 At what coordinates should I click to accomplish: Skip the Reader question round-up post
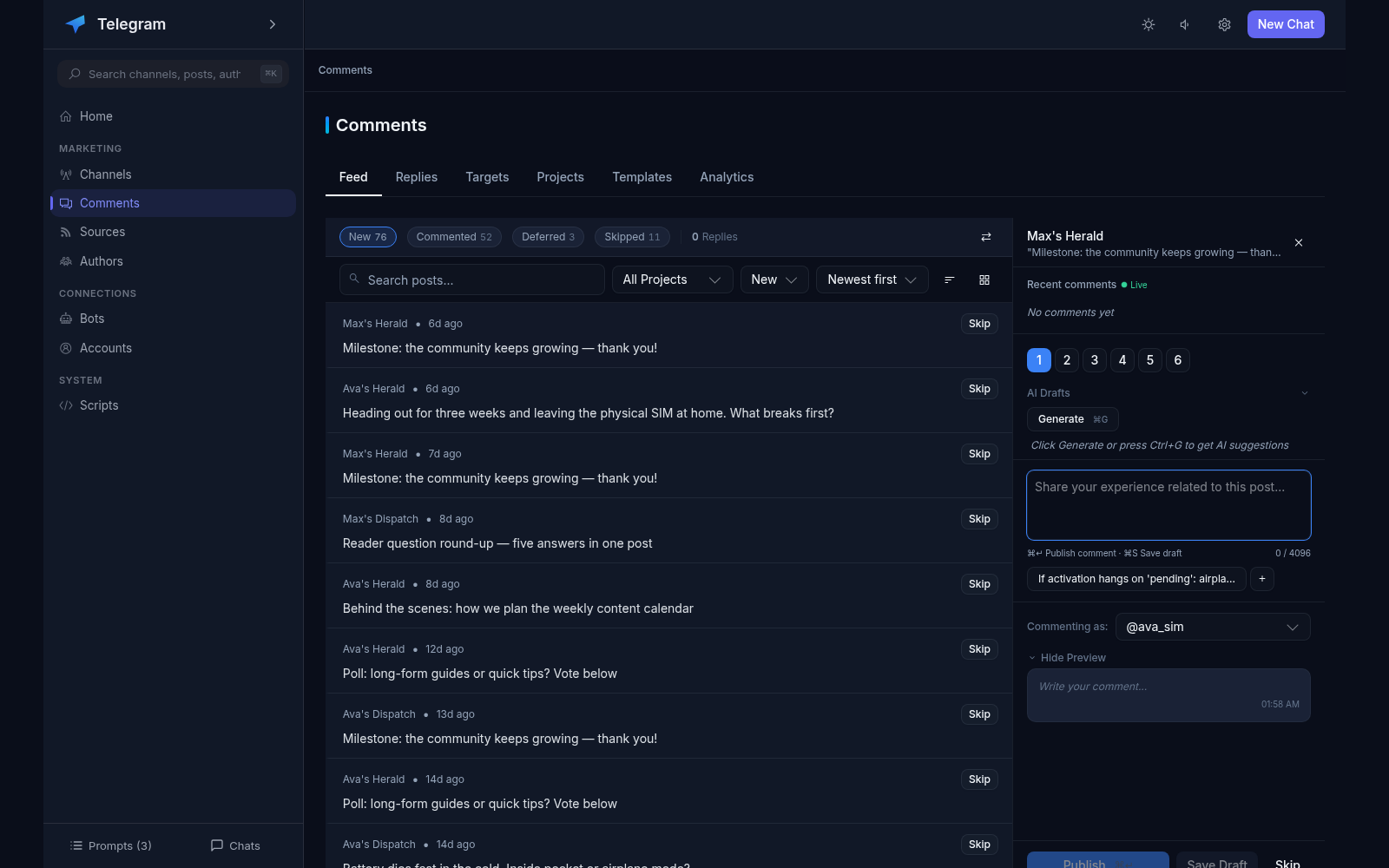point(979,519)
